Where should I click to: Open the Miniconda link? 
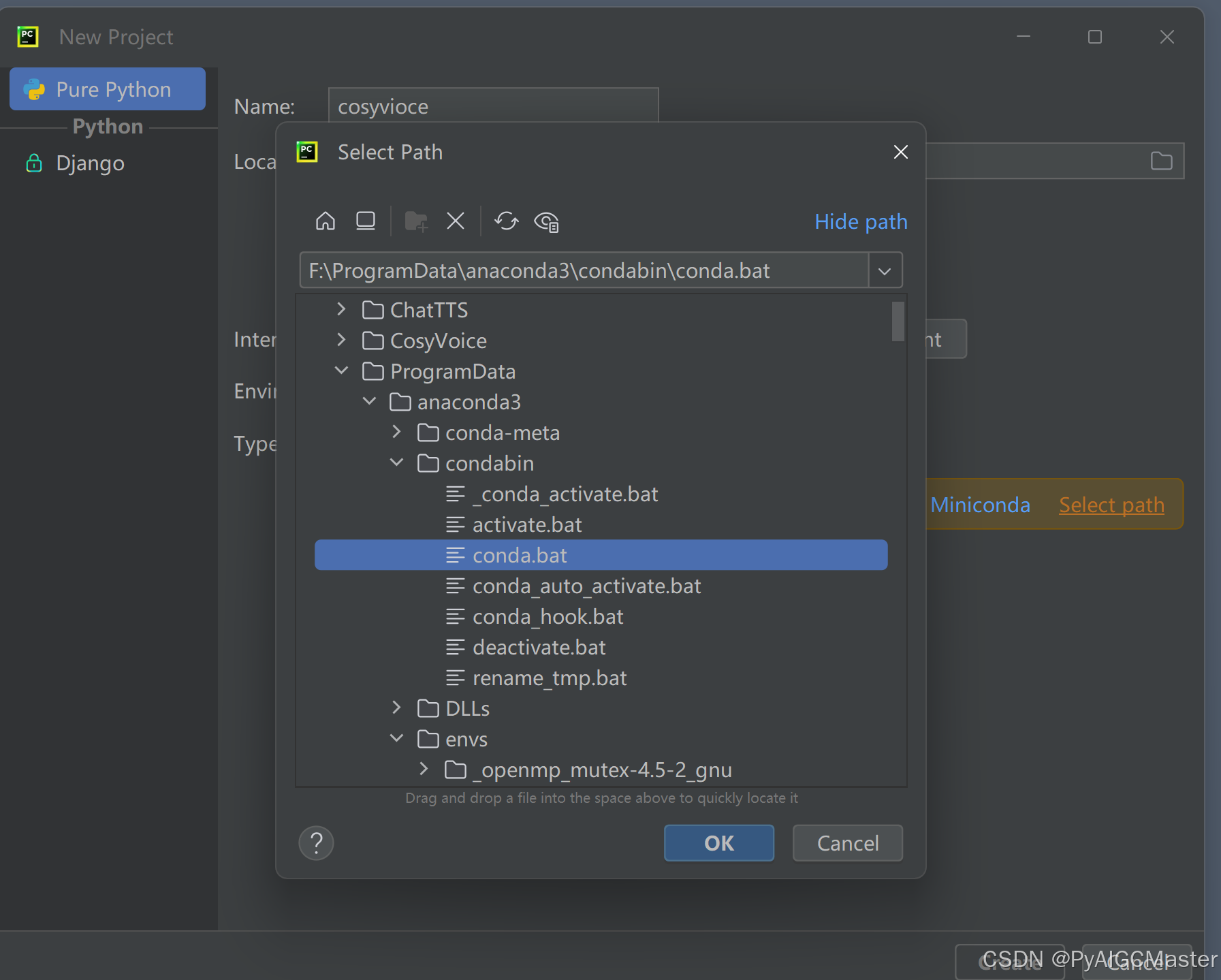point(980,505)
